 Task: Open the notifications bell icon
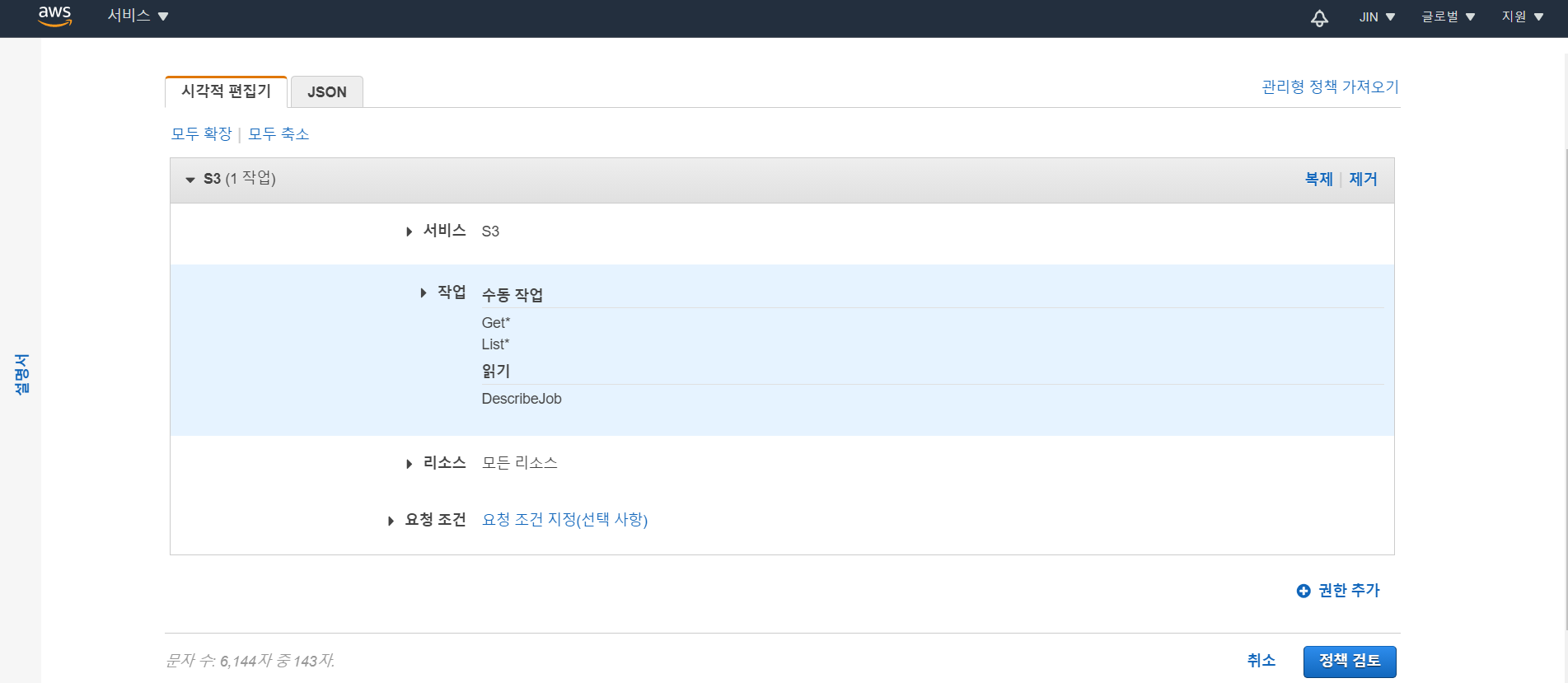1319,17
